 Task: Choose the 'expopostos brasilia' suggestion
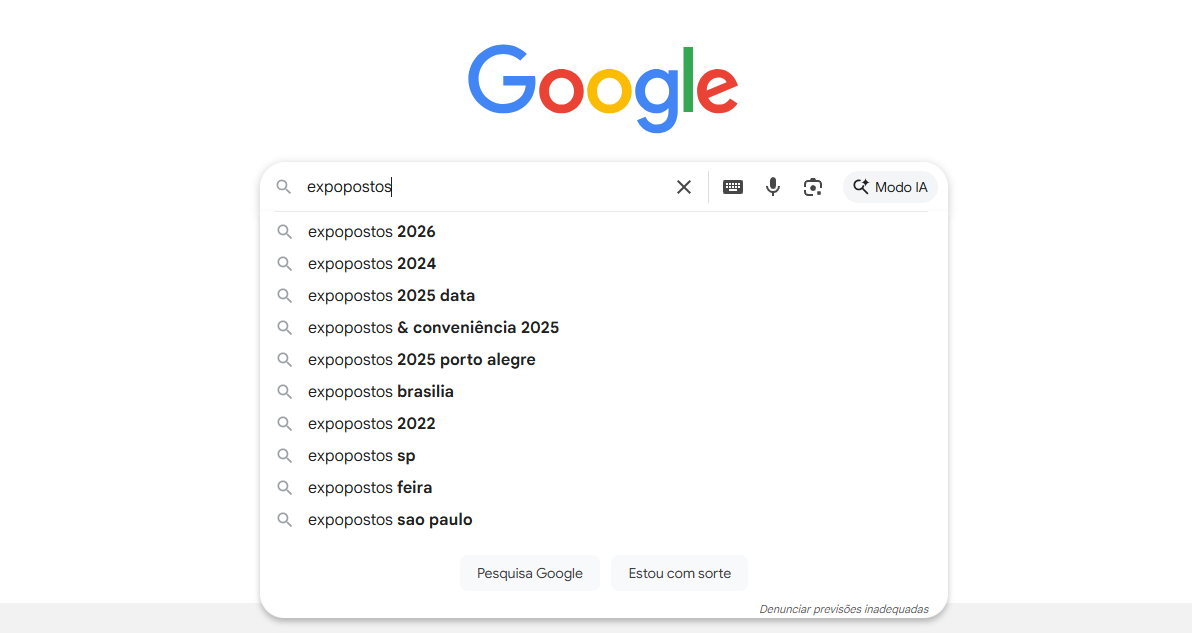(x=381, y=391)
